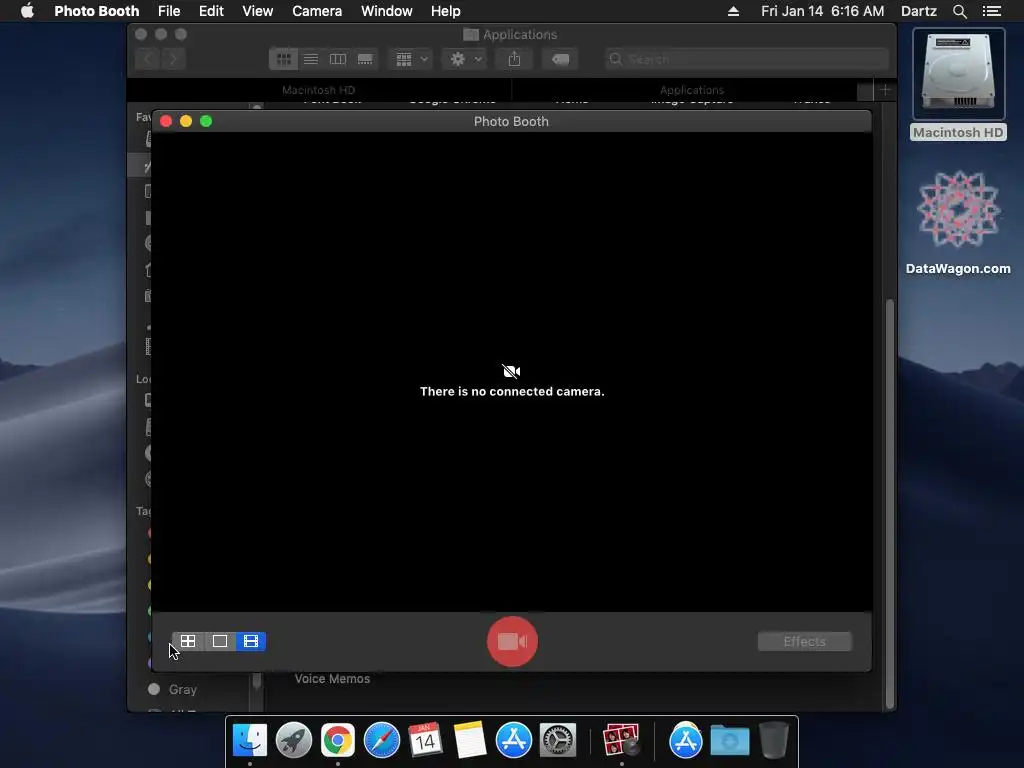Screen dimensions: 1024x768
Task: Click the red record video button
Action: [x=513, y=641]
